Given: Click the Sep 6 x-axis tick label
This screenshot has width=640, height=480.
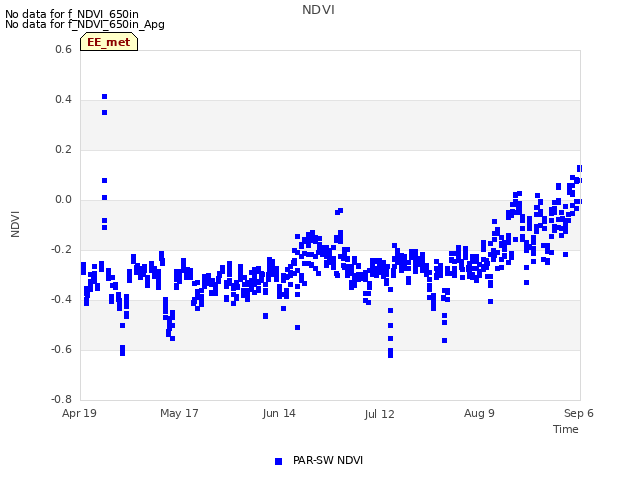Looking at the screenshot, I should coord(578,413).
